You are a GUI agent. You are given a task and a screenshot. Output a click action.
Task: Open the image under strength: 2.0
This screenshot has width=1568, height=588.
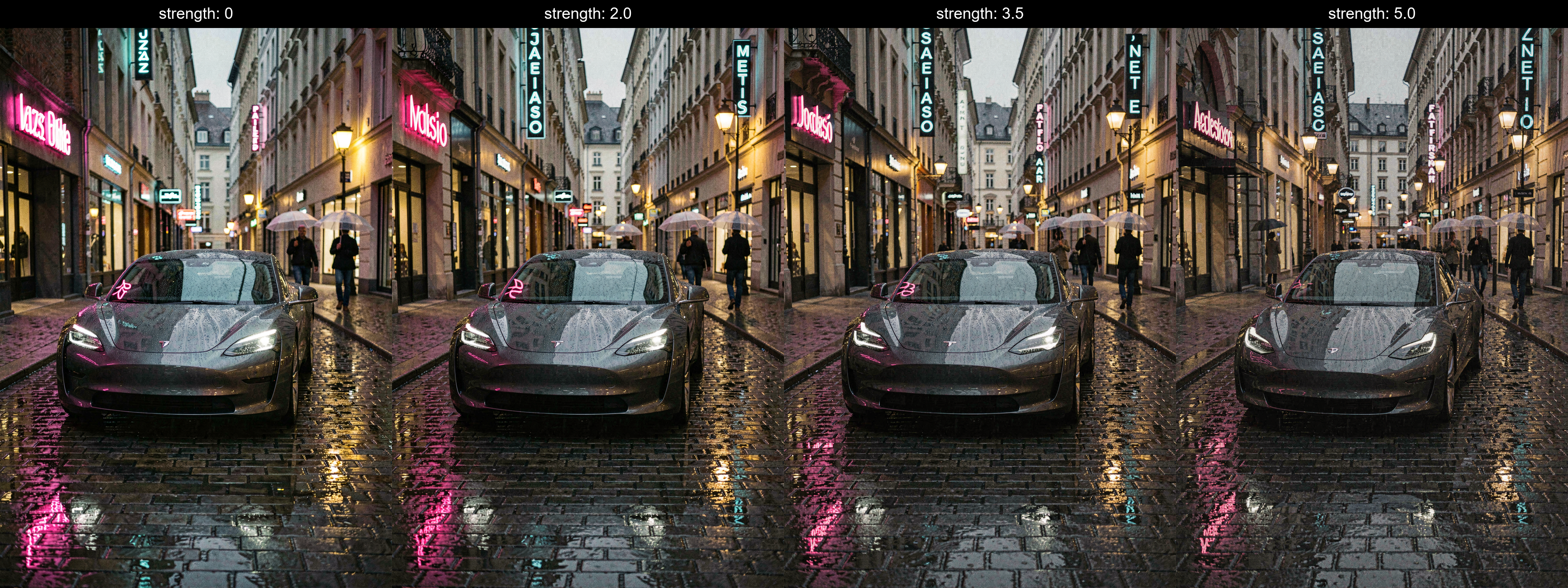click(588, 308)
